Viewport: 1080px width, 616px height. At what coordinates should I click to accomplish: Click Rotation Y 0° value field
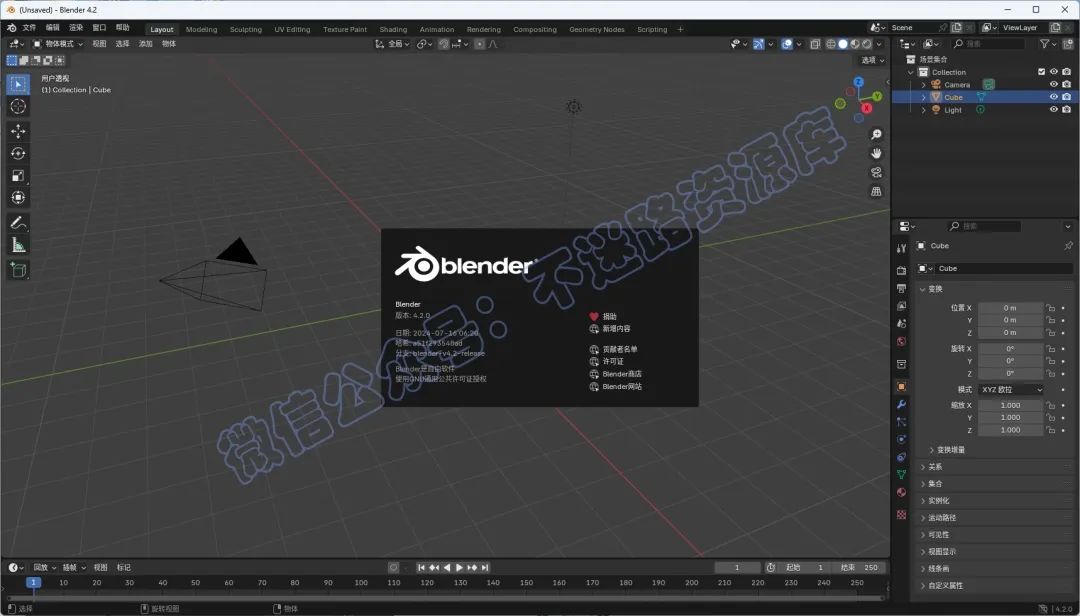(x=1010, y=361)
